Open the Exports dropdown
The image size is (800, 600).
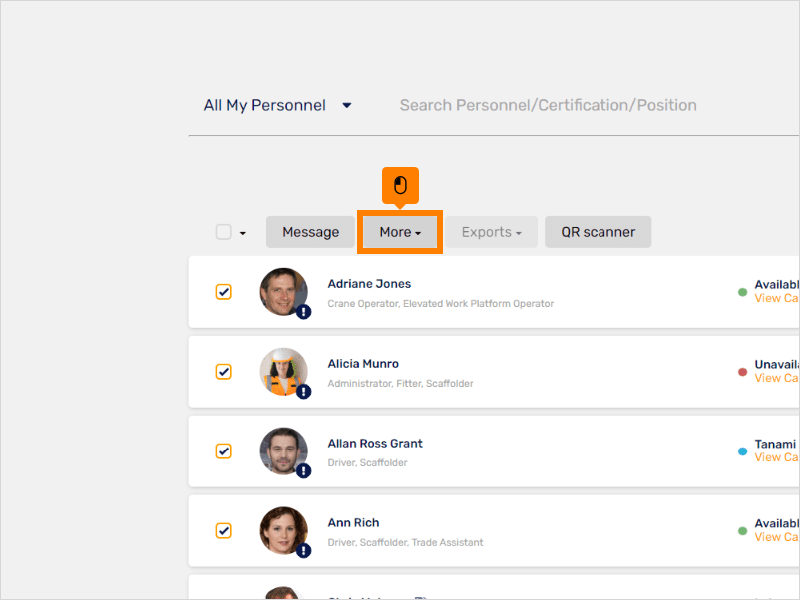[491, 231]
